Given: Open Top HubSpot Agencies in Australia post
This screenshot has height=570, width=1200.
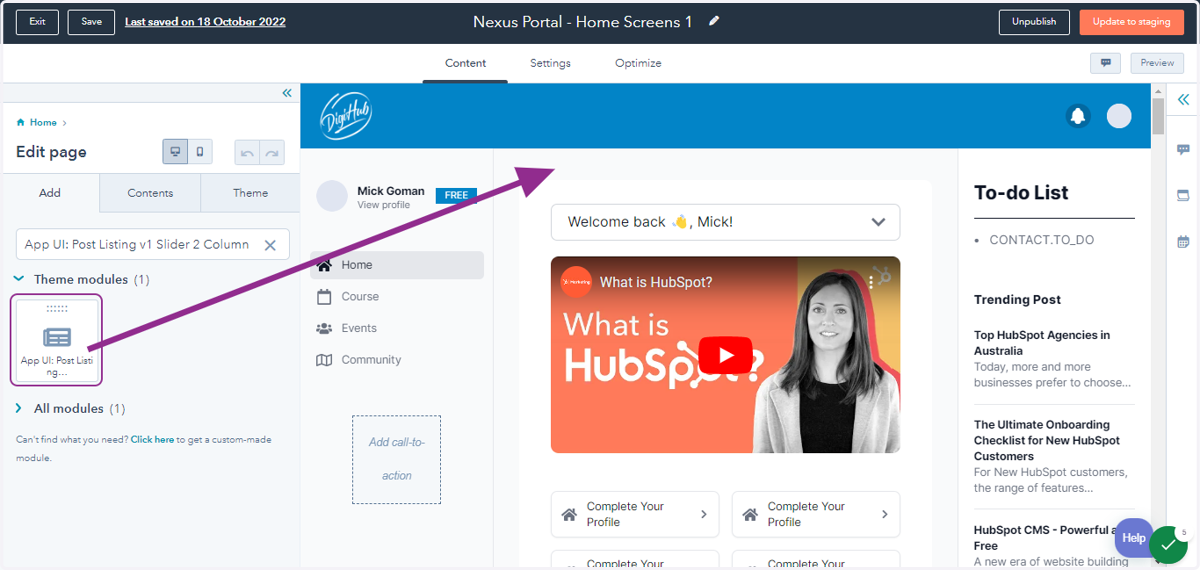Looking at the screenshot, I should (1042, 343).
